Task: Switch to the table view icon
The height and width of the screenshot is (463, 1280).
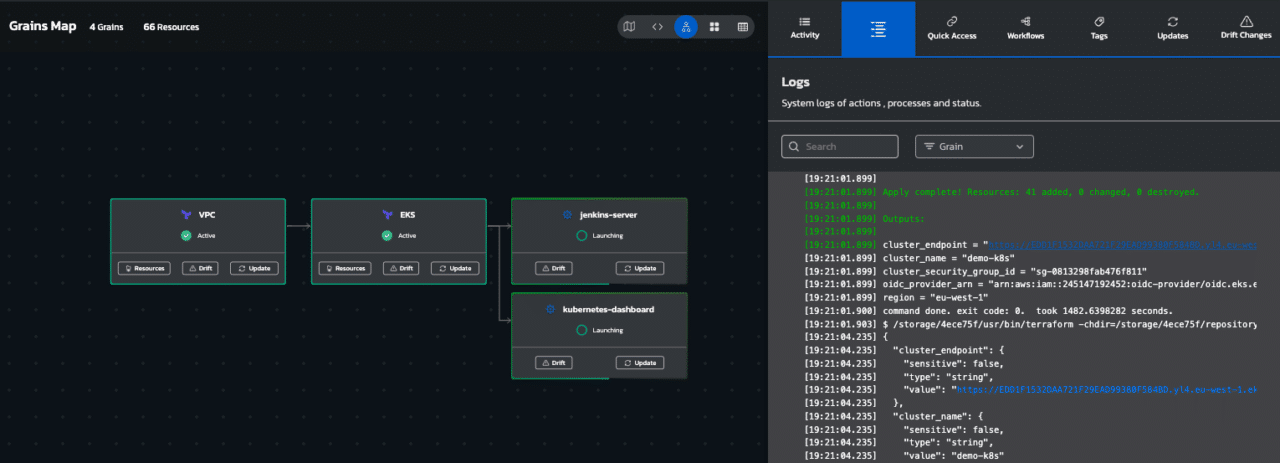Action: tap(743, 27)
